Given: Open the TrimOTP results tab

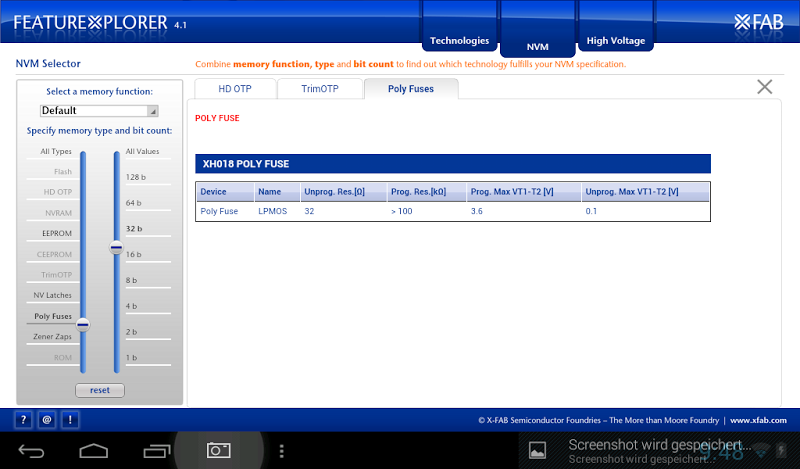Looking at the screenshot, I should point(320,89).
